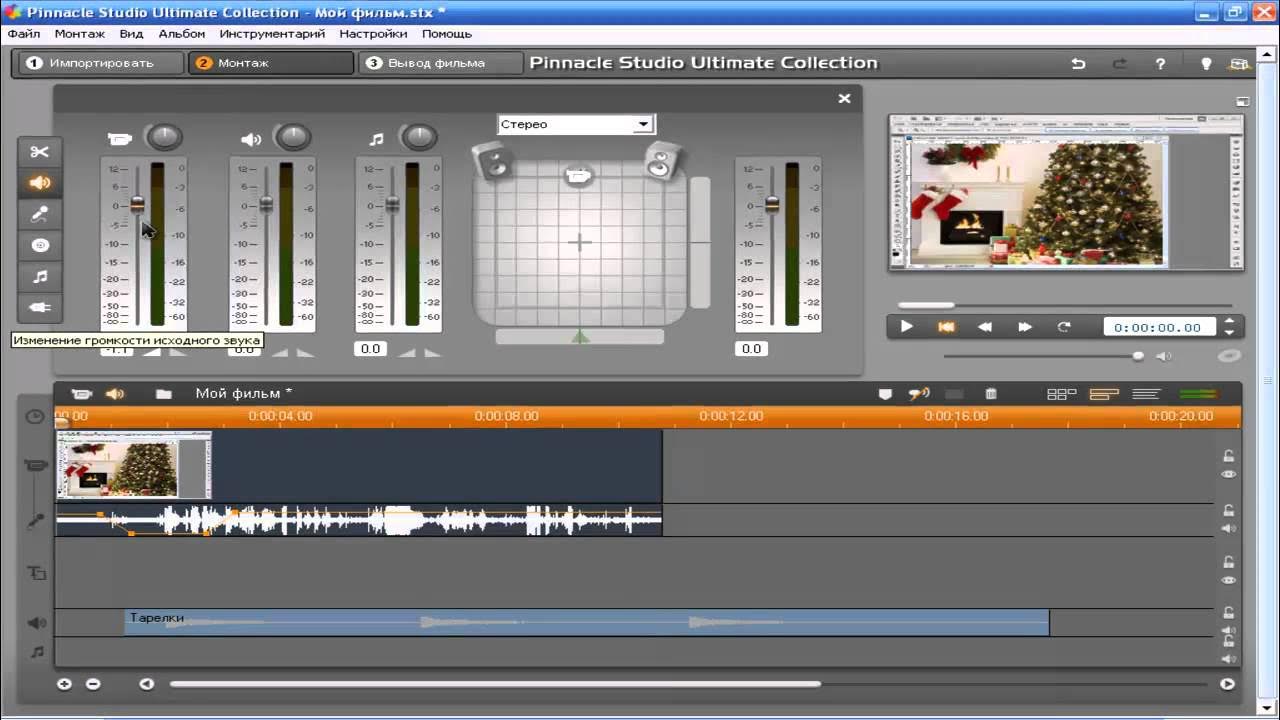Toggle video track lock icon
1280x720 pixels.
(1228, 456)
